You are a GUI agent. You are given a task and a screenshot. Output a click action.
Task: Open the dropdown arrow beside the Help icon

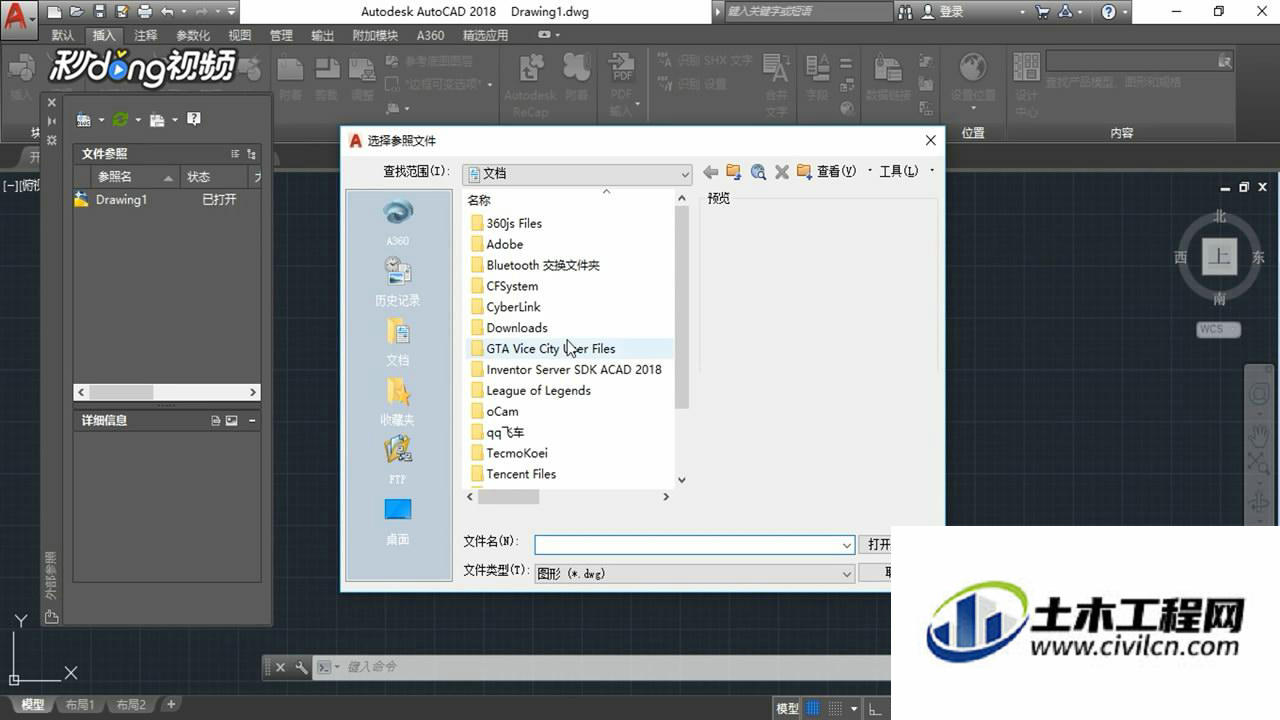tap(1125, 12)
